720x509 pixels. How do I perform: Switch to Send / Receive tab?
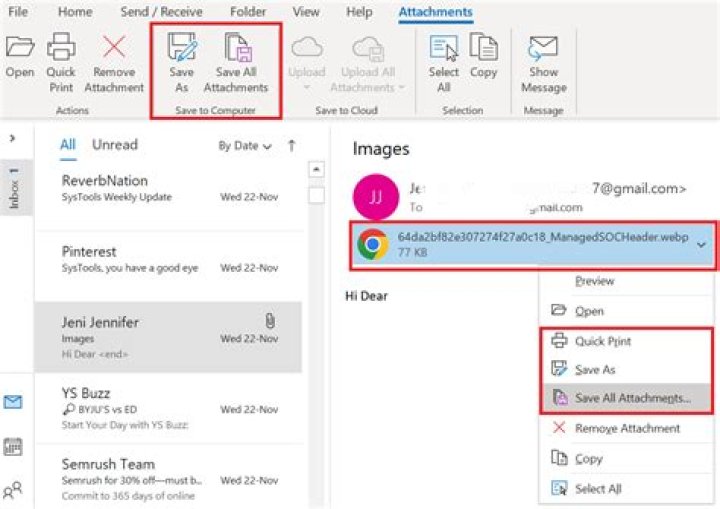pyautogui.click(x=161, y=11)
